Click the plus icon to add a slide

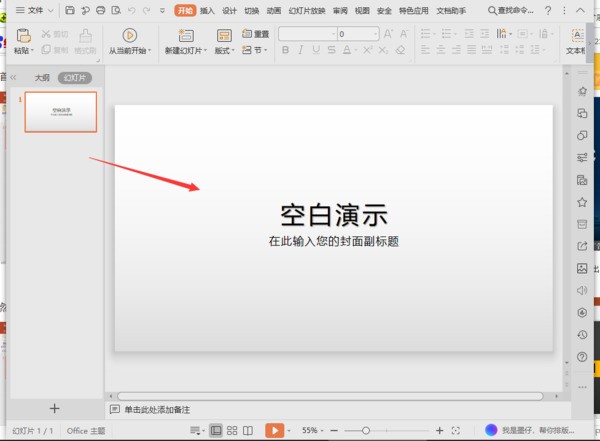pos(55,408)
